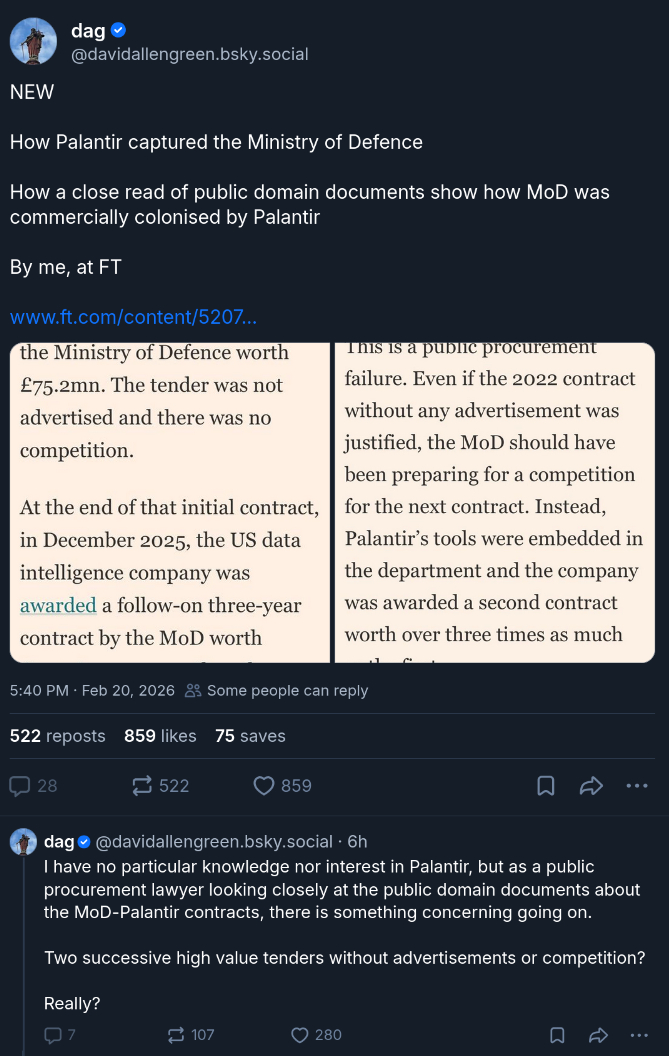
Task: Open more options menu on the main post
Action: [637, 786]
